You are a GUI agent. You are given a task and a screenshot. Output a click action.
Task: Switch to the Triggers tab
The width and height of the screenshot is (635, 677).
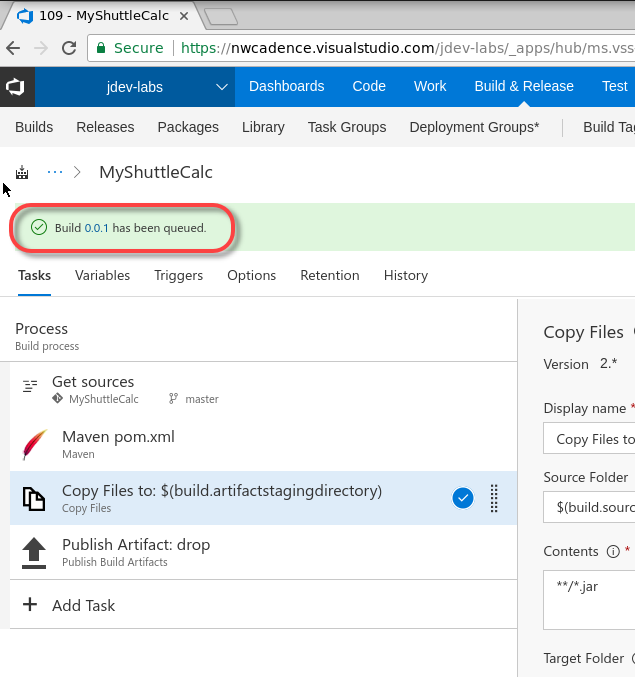point(179,275)
